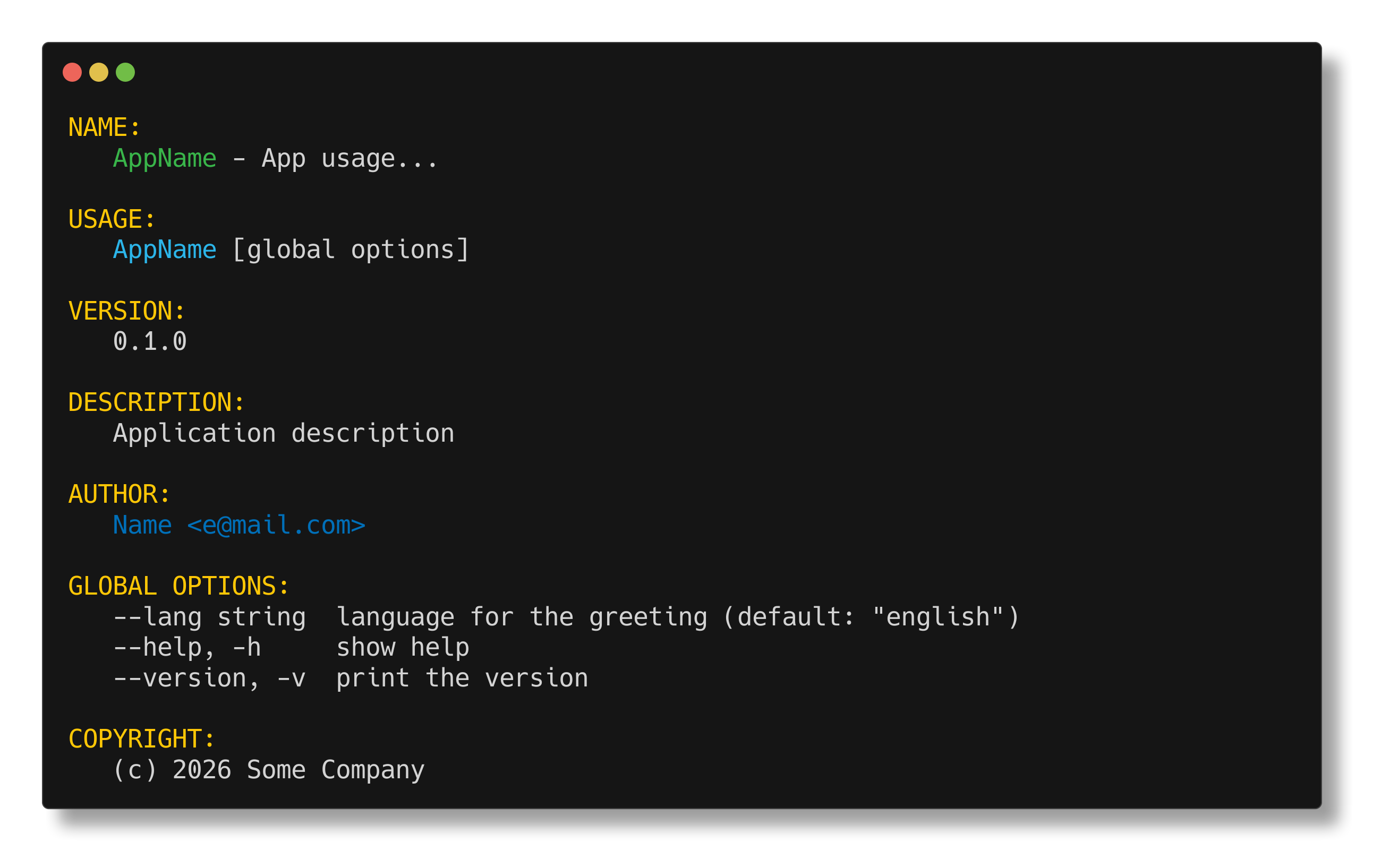Click the blue AppName under USAGE

(x=165, y=250)
